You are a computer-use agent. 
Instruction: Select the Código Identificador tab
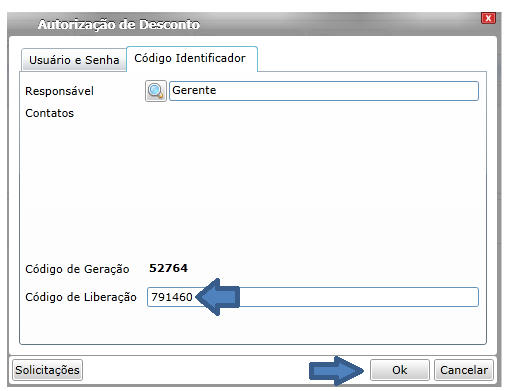tap(192, 58)
